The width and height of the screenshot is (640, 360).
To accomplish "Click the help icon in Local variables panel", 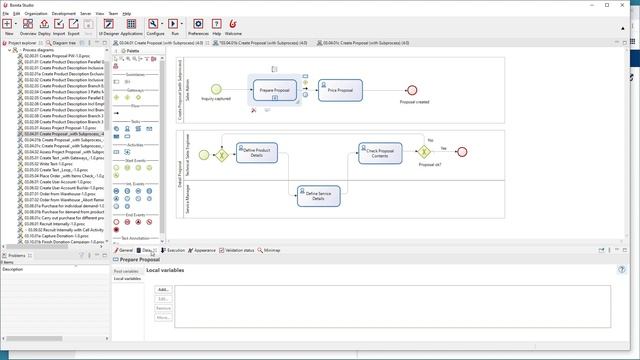I will click(621, 269).
